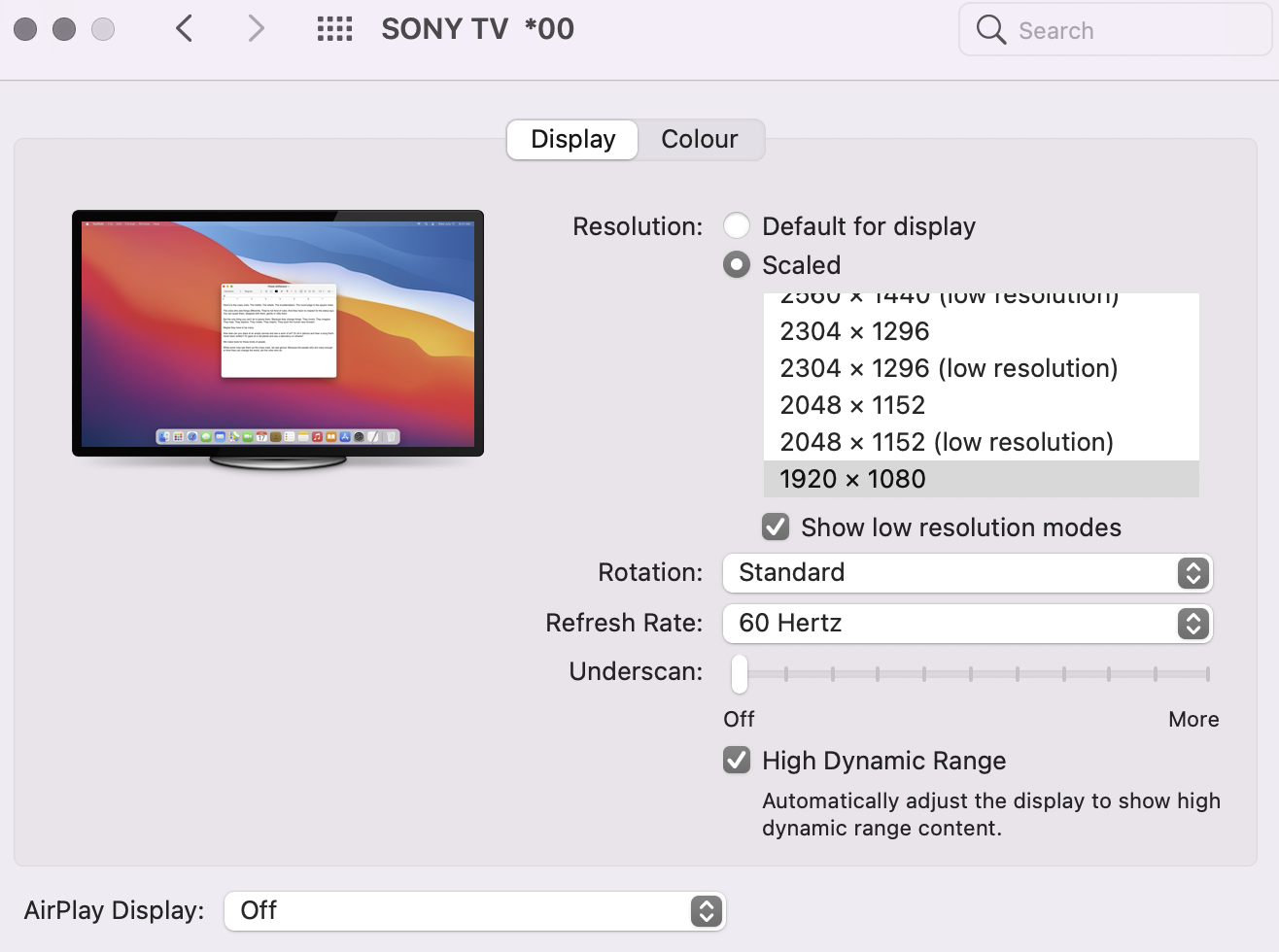The height and width of the screenshot is (952, 1279).
Task: Choose 2048 × 1152 resolution
Action: pos(982,405)
